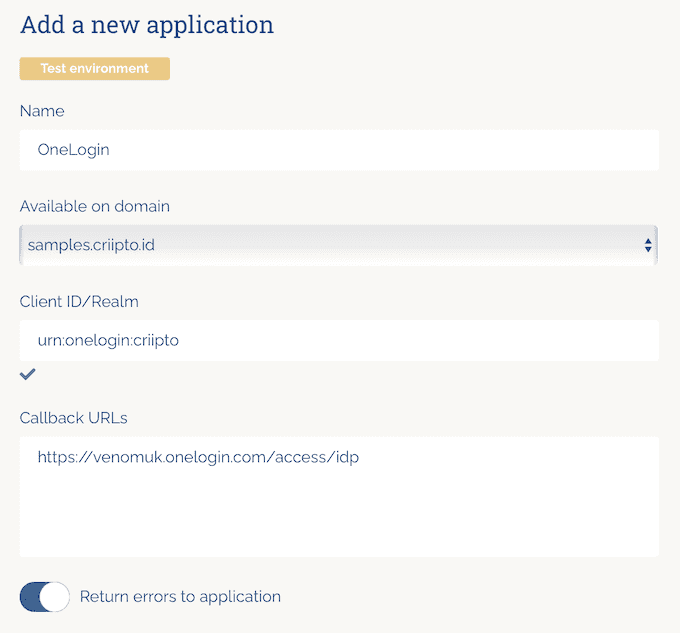The width and height of the screenshot is (680, 633).
Task: Click the Test environment badge
Action: [95, 69]
